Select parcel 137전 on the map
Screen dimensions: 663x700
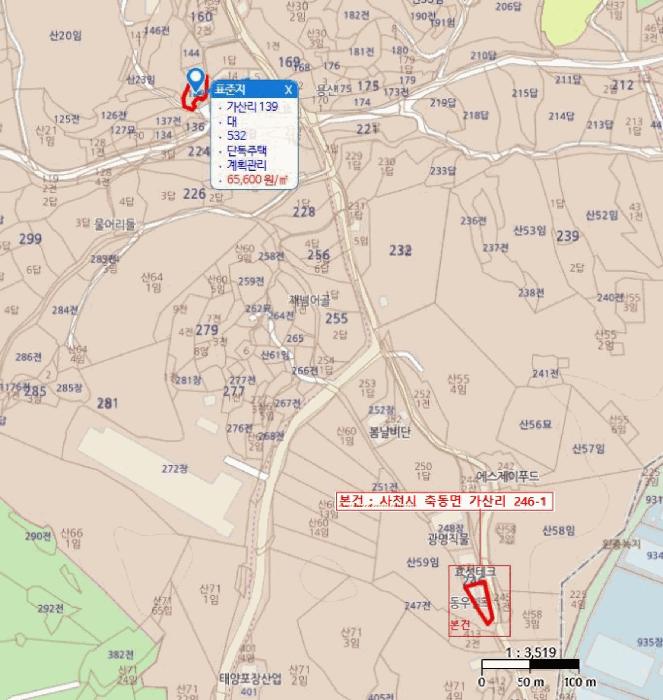[x=168, y=121]
